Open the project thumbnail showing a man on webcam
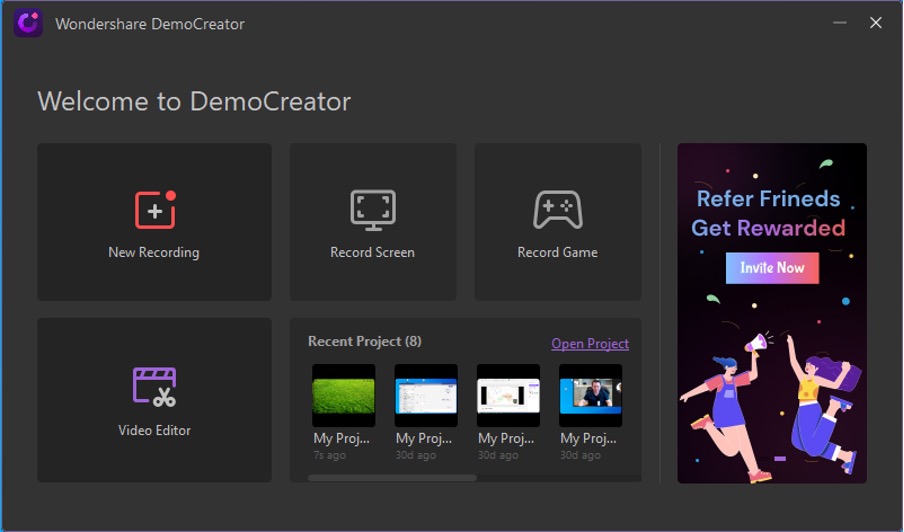904x532 pixels. click(x=590, y=395)
